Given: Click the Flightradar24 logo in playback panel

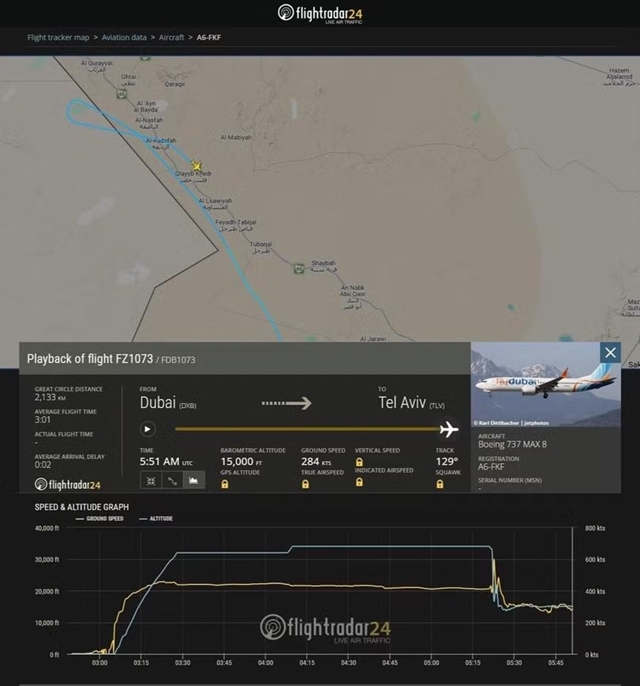Looking at the screenshot, I should (68, 484).
